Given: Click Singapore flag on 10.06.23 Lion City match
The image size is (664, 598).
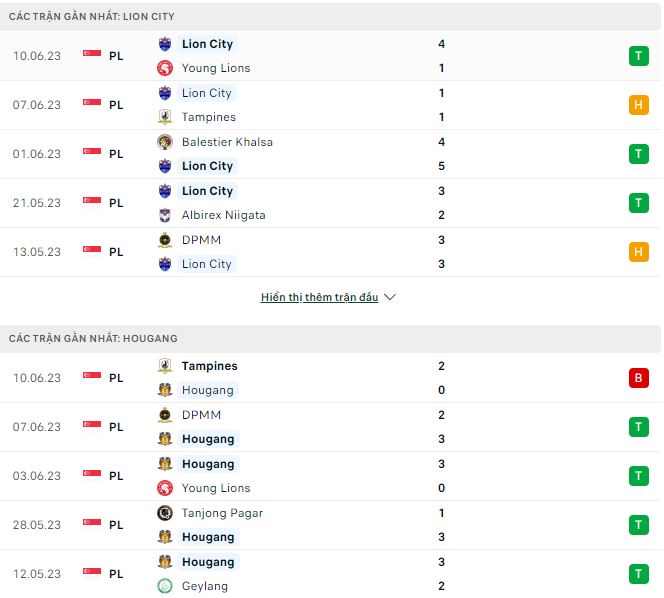Looking at the screenshot, I should [x=92, y=56].
